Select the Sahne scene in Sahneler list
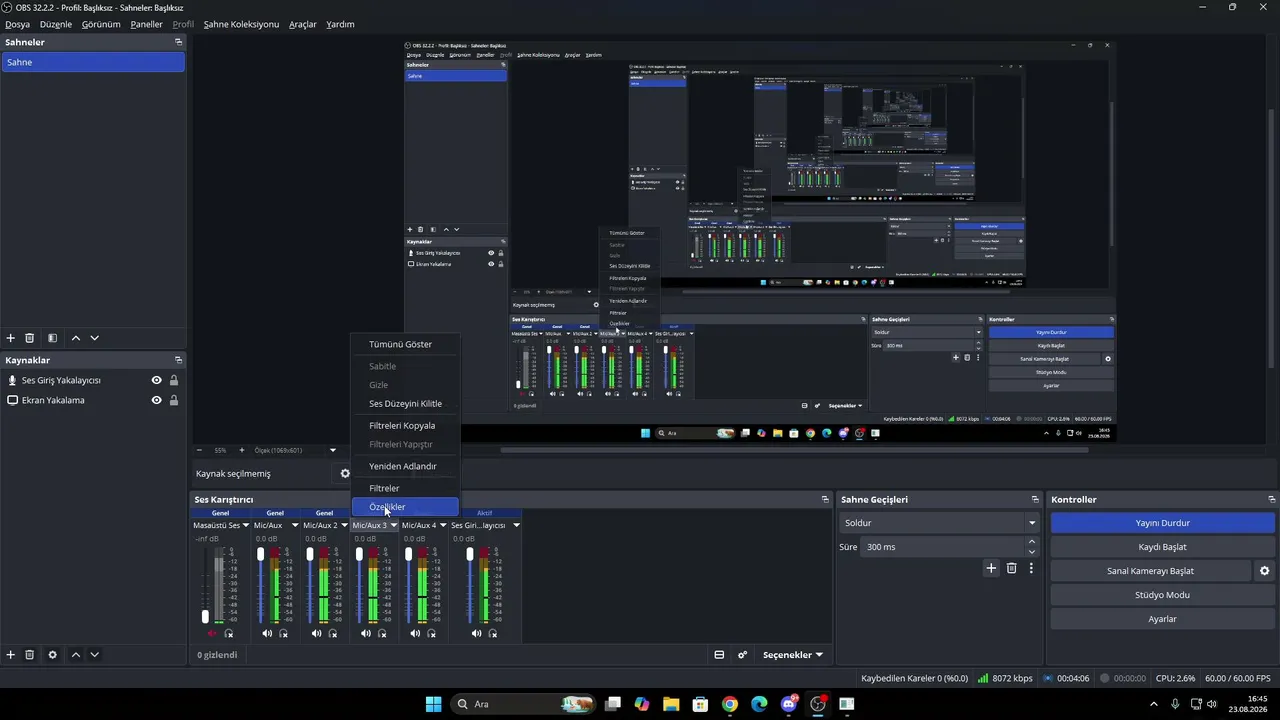Image resolution: width=1280 pixels, height=720 pixels. coord(93,62)
